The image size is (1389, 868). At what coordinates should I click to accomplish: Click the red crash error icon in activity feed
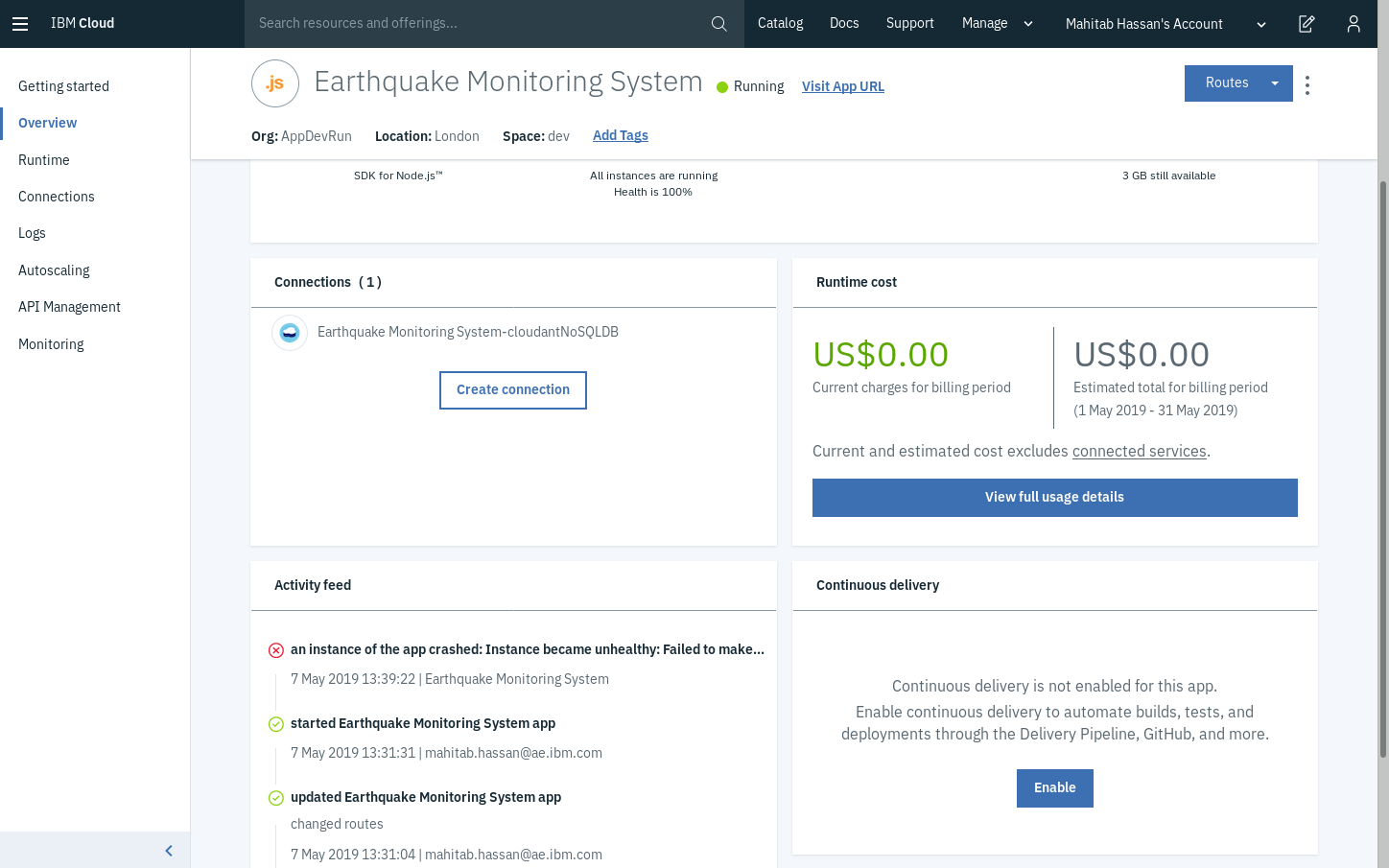(276, 650)
